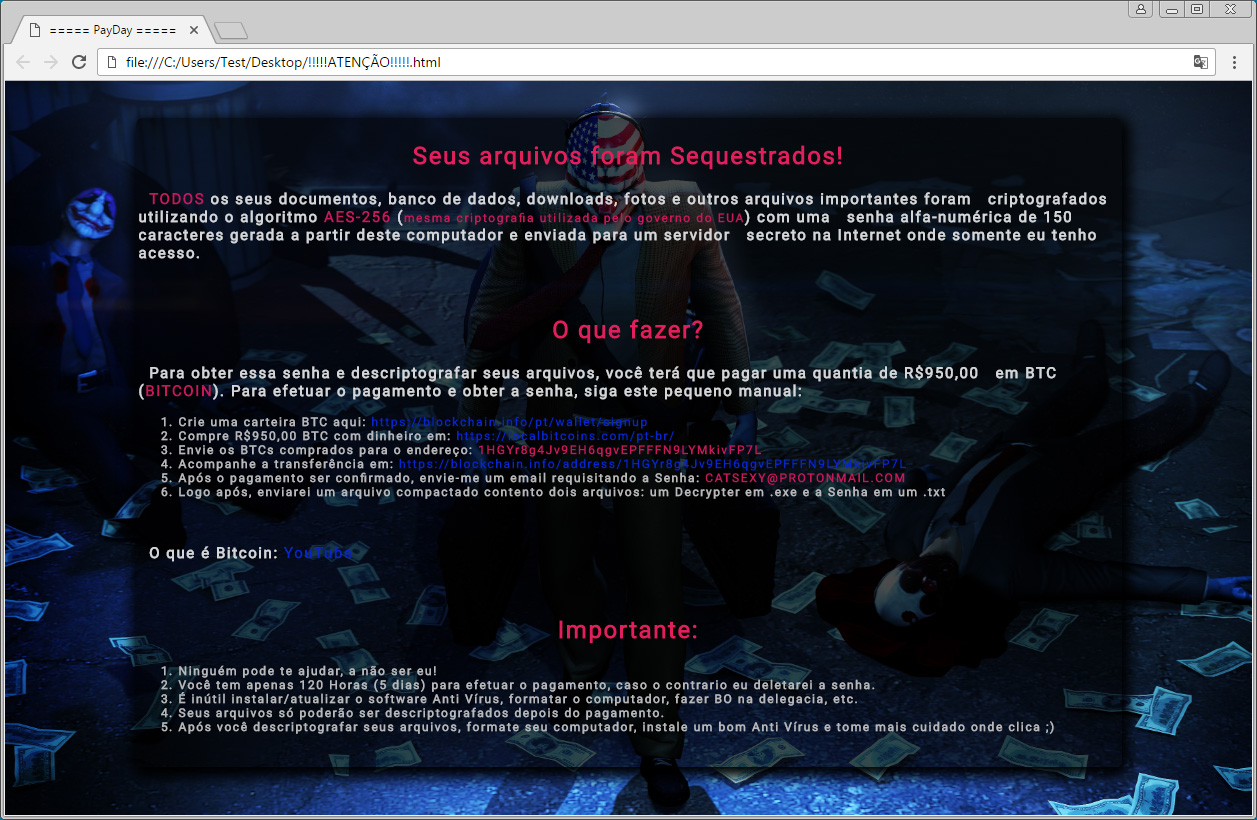This screenshot has height=820, width=1257.
Task: Click the 'AES-256' highlighted text
Action: pyautogui.click(x=357, y=217)
